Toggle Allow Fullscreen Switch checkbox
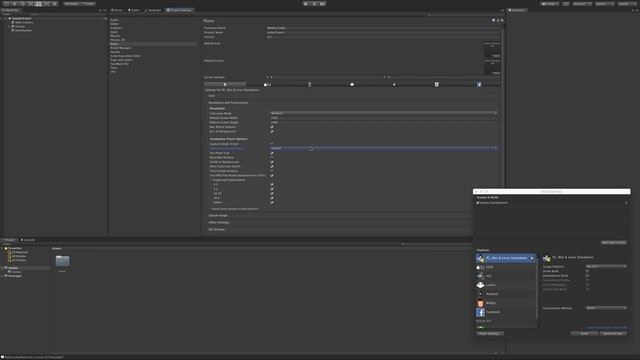The height and width of the screenshot is (360, 640). point(272,167)
